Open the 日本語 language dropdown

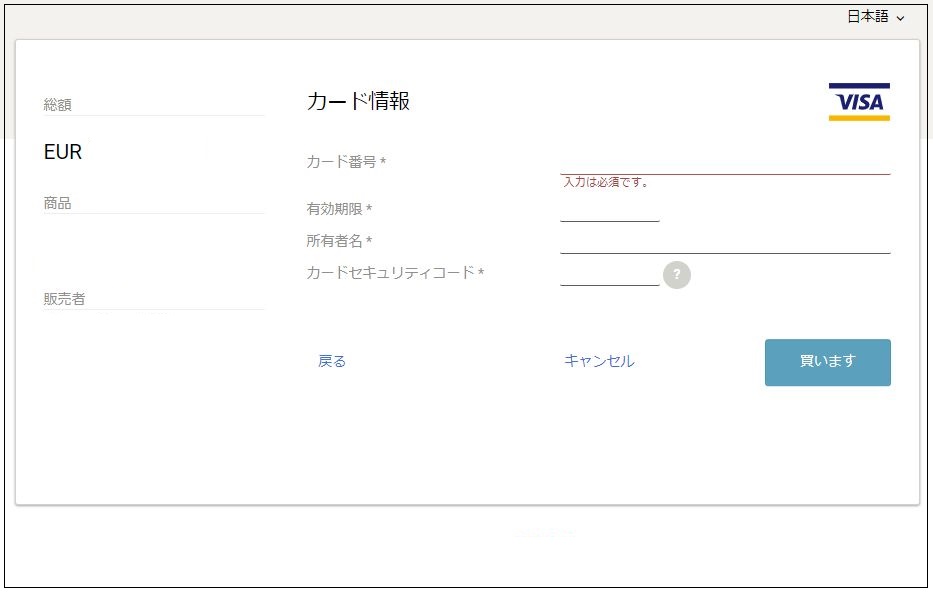(x=875, y=17)
